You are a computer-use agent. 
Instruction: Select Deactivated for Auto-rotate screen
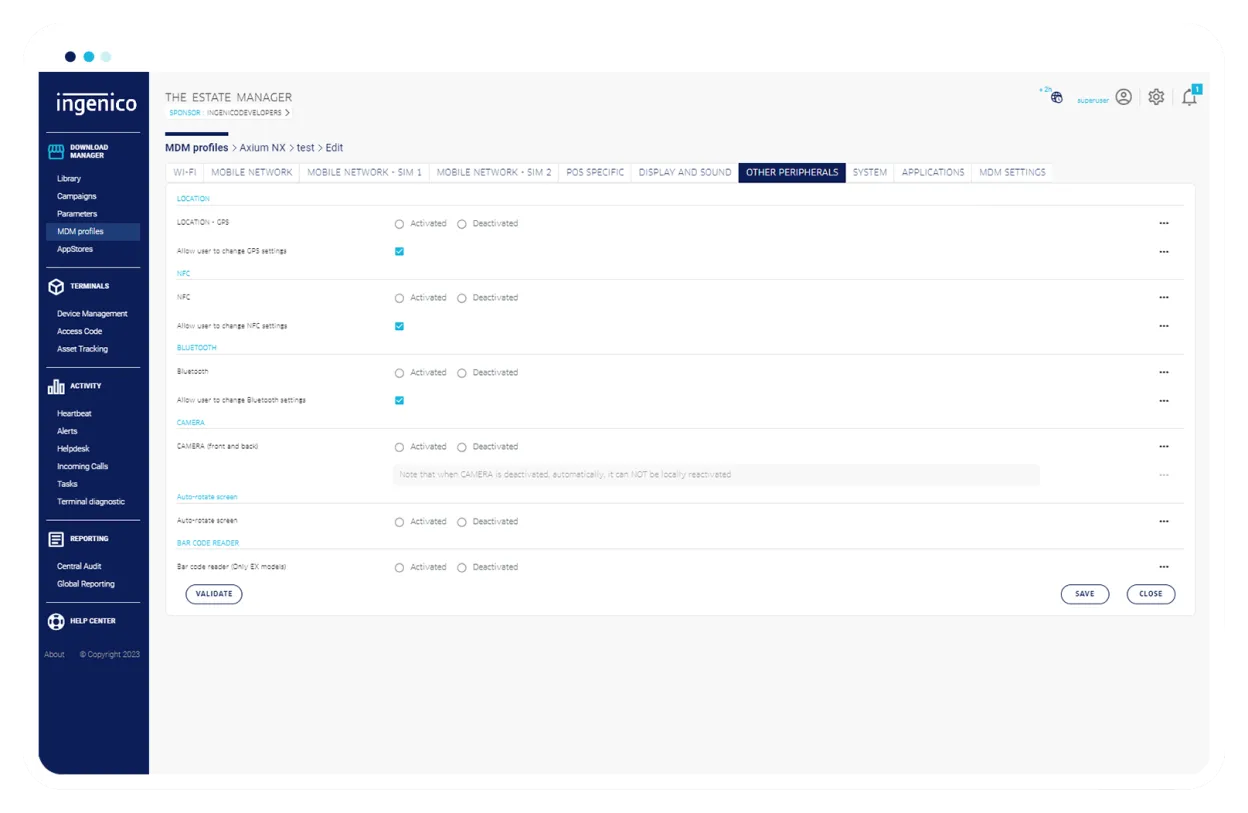point(462,522)
